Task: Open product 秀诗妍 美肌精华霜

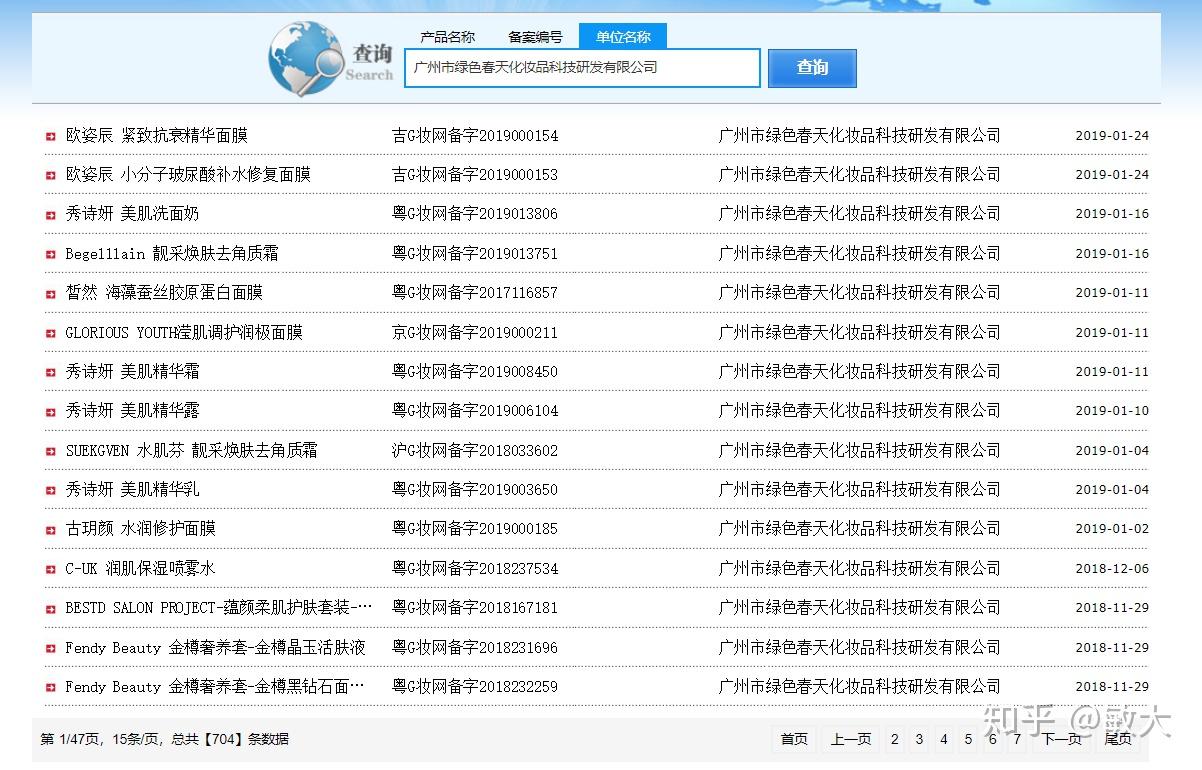Action: [x=132, y=371]
